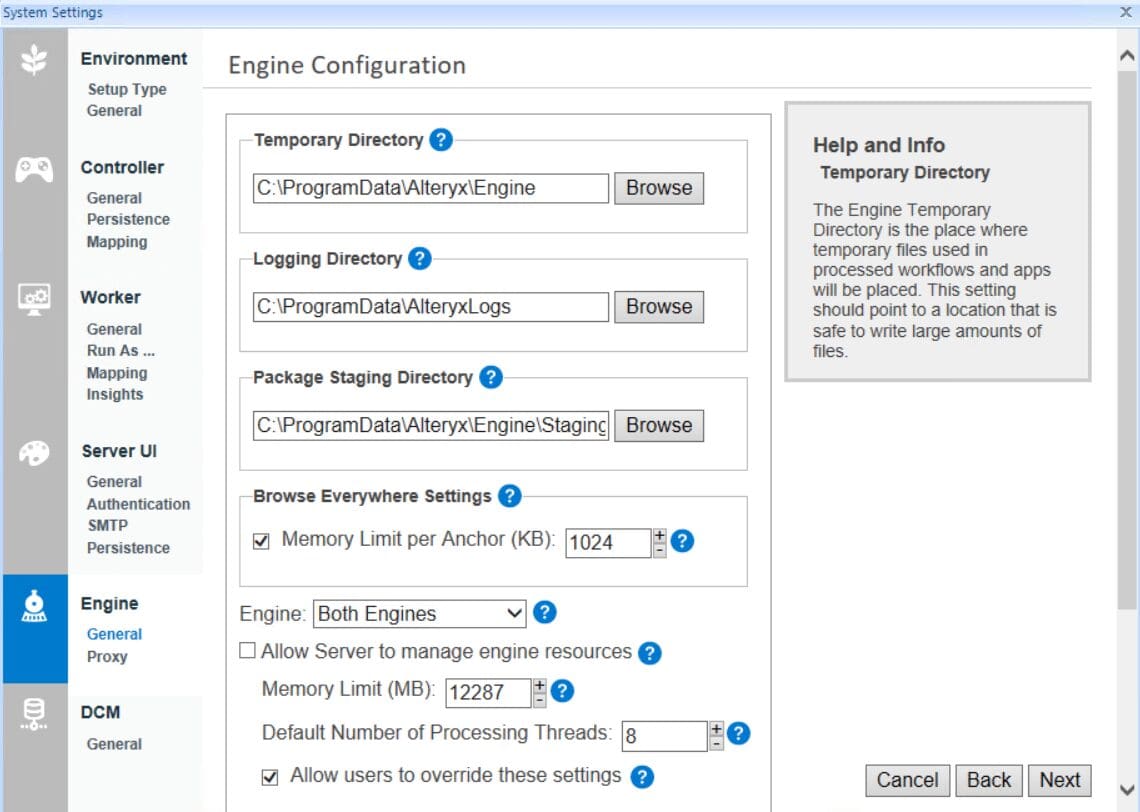Open the Environment section via the leaf icon
The image size is (1140, 812).
pos(36,59)
